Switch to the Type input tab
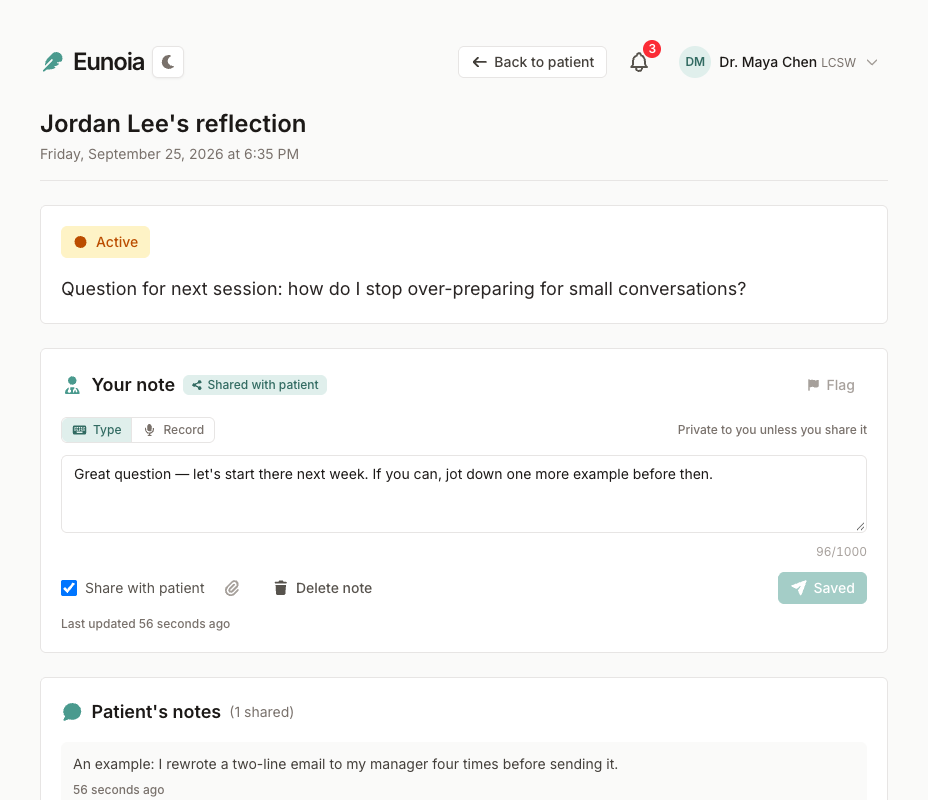Viewport: 928px width, 800px height. (96, 430)
